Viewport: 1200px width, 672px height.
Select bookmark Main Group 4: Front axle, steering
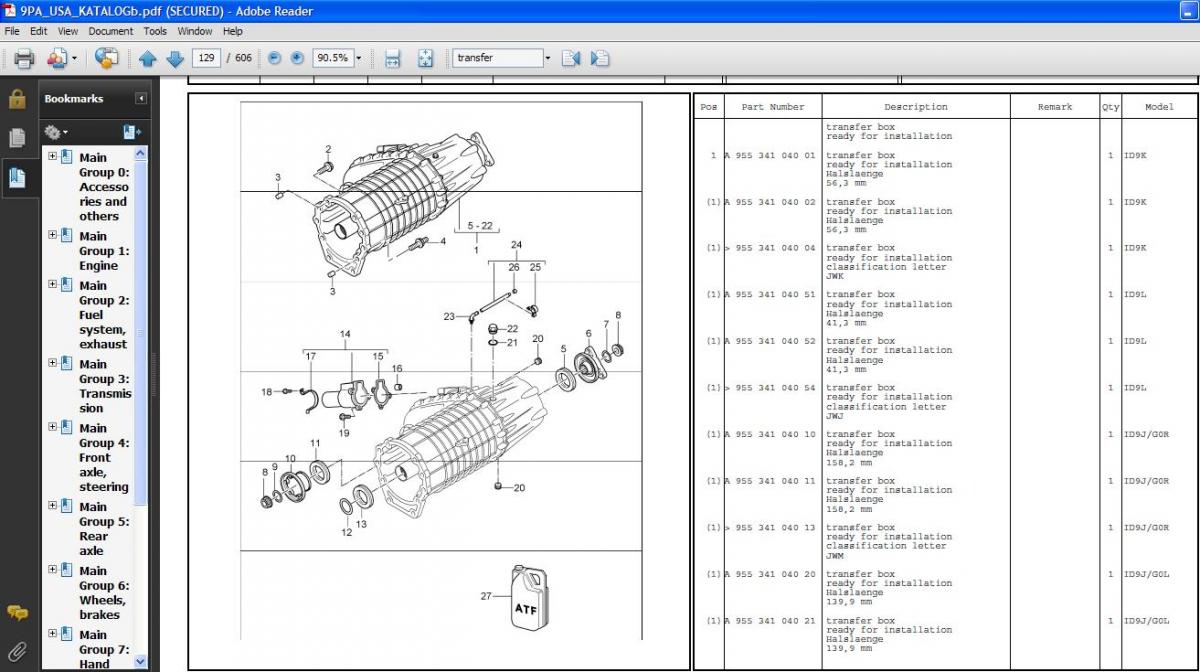point(104,457)
